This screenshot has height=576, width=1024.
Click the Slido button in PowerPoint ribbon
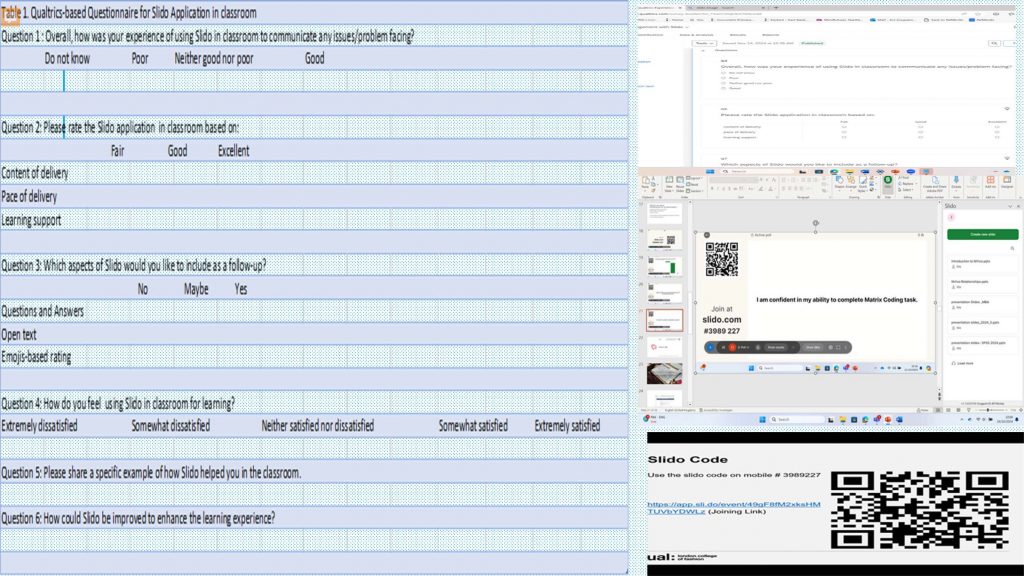[888, 183]
